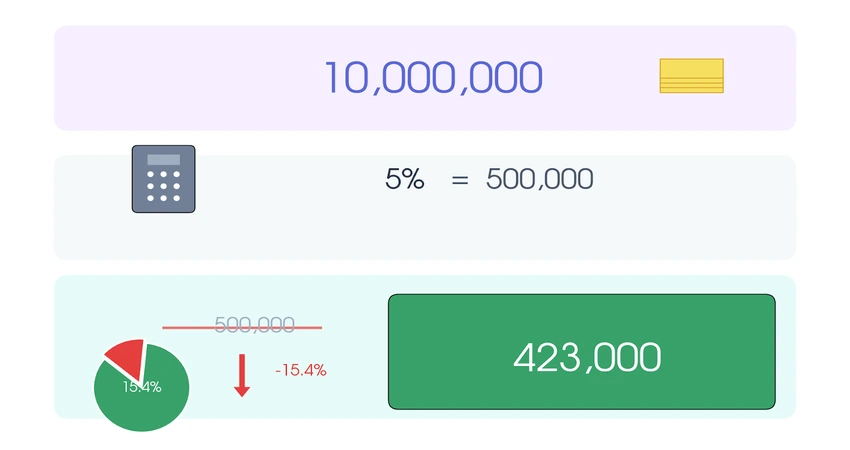Click the 500,000 result beside the equals sign
This screenshot has width=850, height=450.
(539, 180)
